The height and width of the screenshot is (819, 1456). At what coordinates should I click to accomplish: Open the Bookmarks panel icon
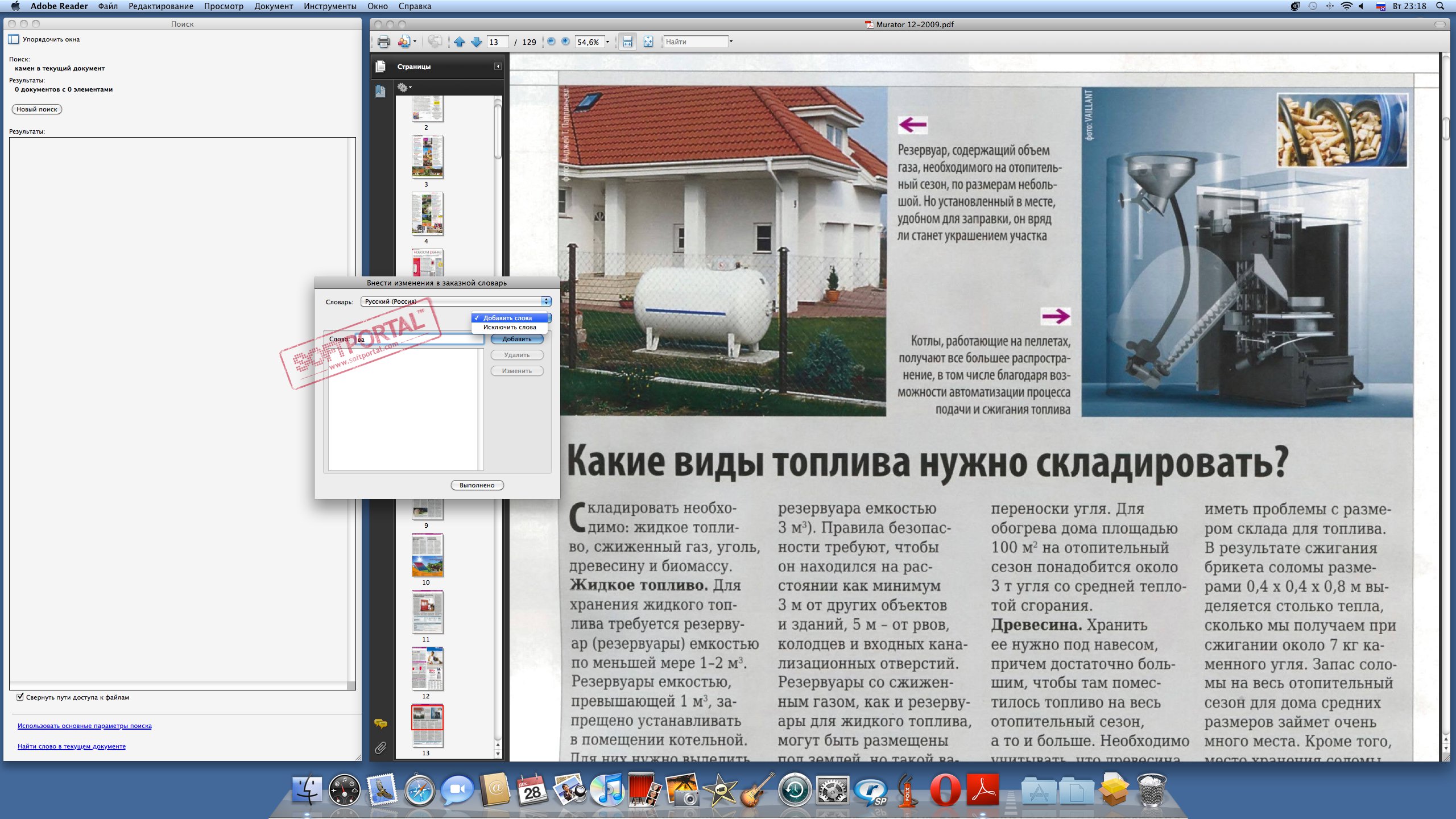click(380, 91)
